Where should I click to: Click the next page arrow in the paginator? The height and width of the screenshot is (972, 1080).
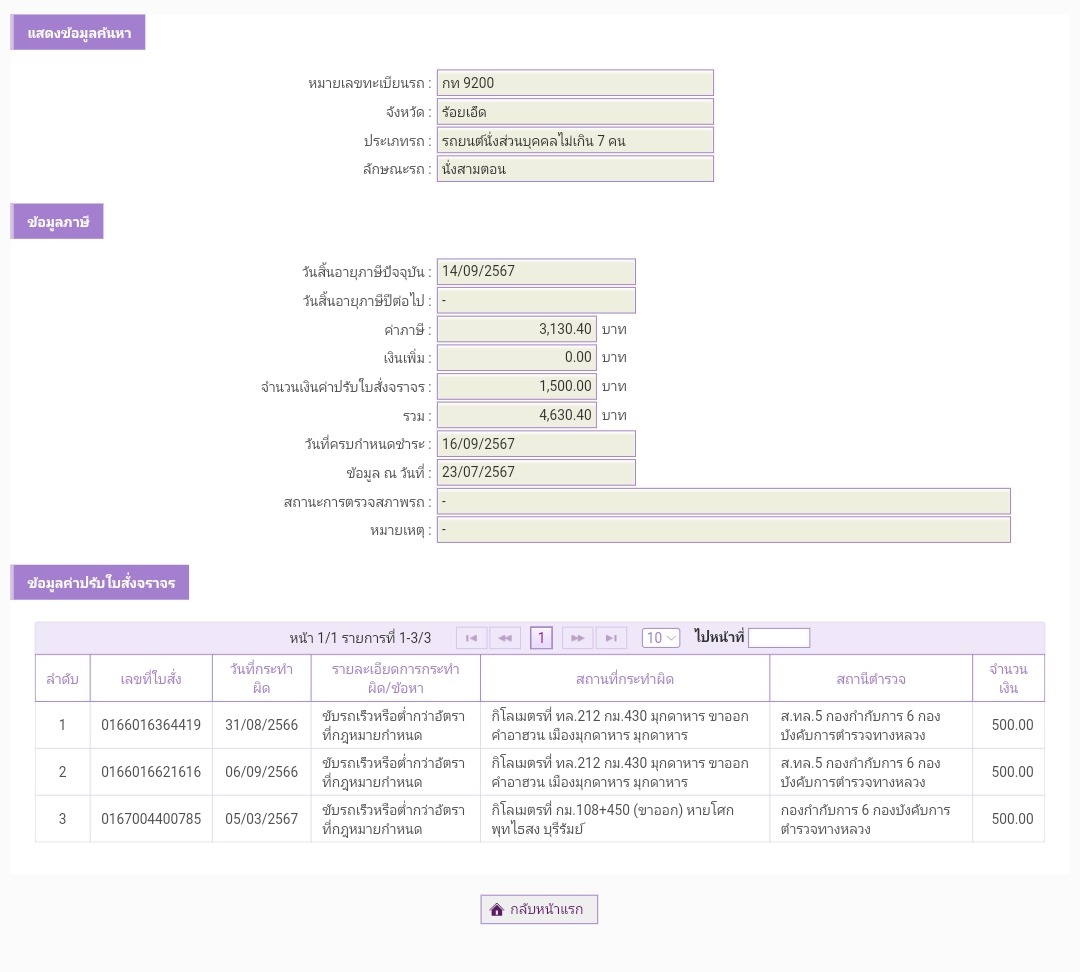point(577,638)
